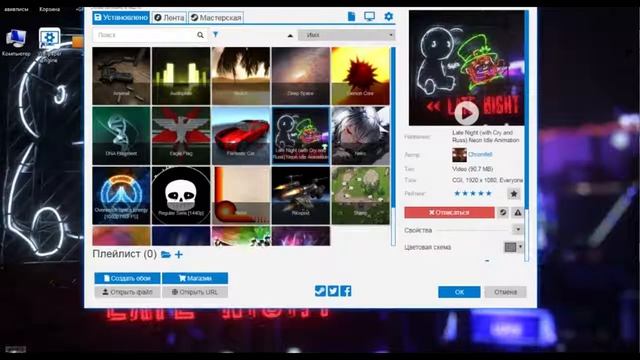Viewport: 640px width, 360px height.
Task: Click the red Отписаться button
Action: 449,212
